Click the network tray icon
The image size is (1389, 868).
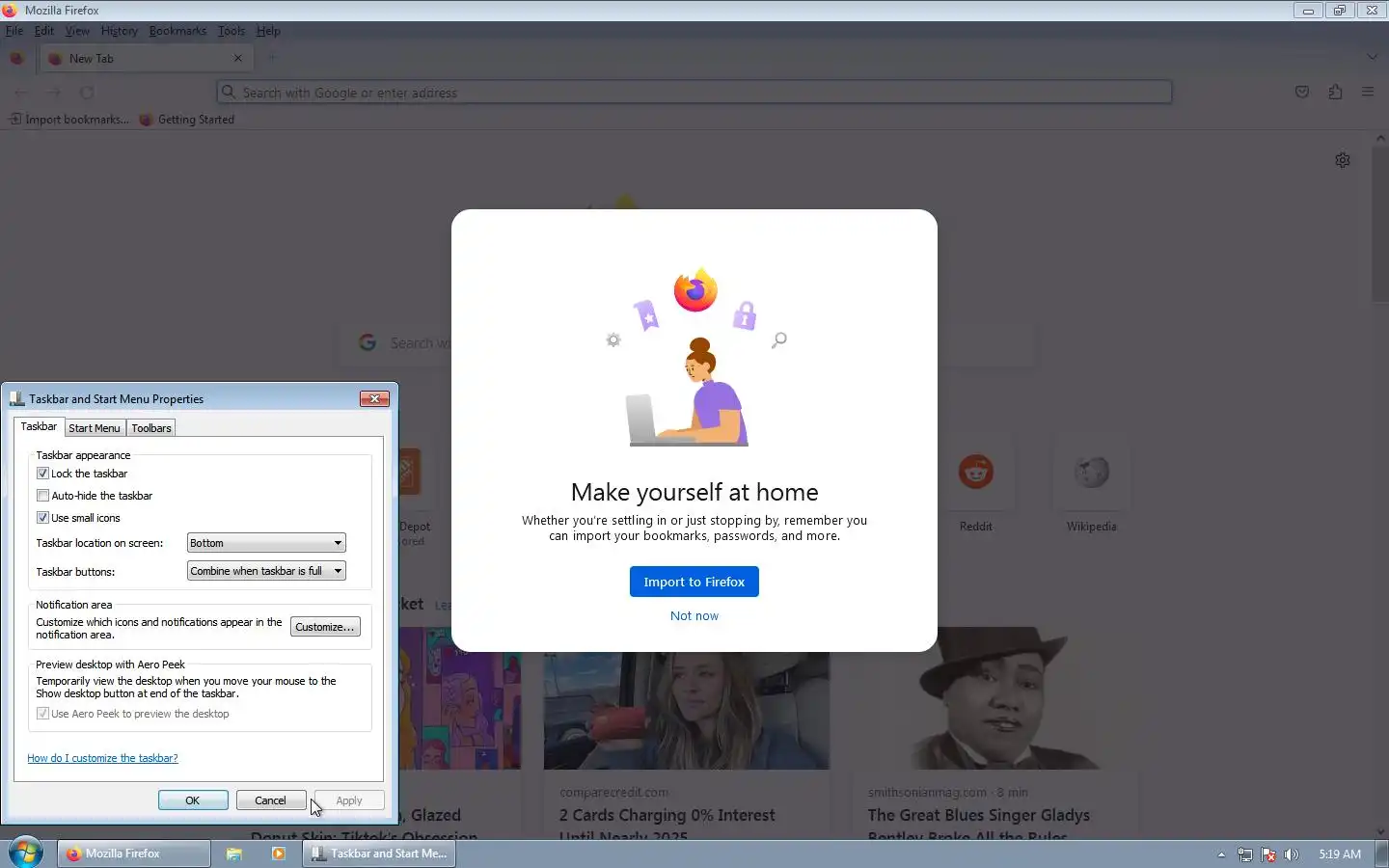(1245, 854)
